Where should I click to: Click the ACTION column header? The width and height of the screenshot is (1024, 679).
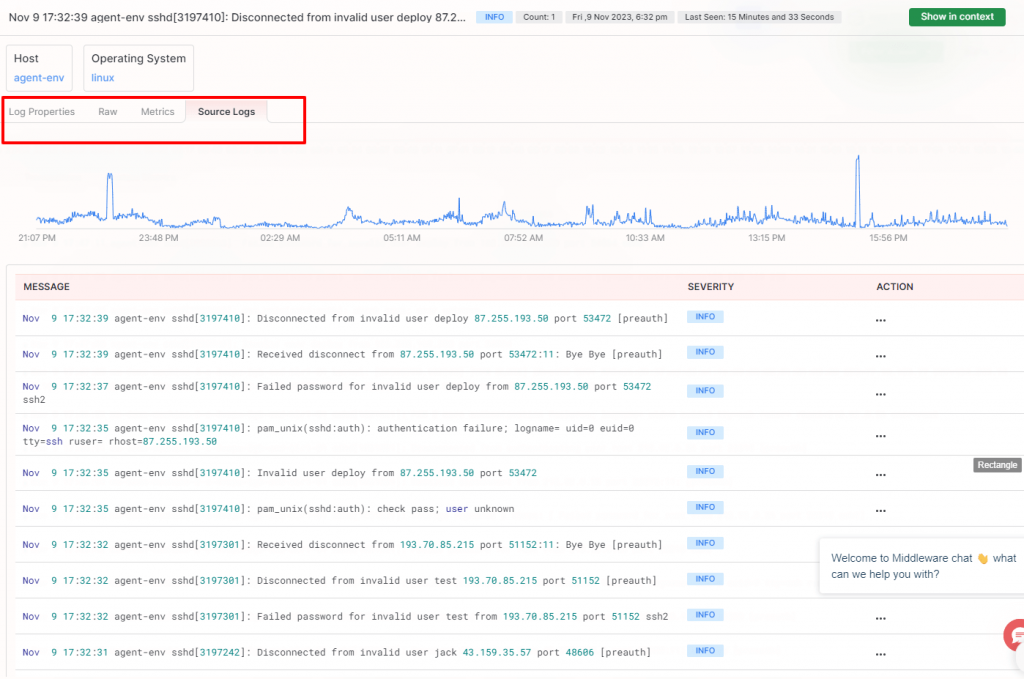[895, 287]
